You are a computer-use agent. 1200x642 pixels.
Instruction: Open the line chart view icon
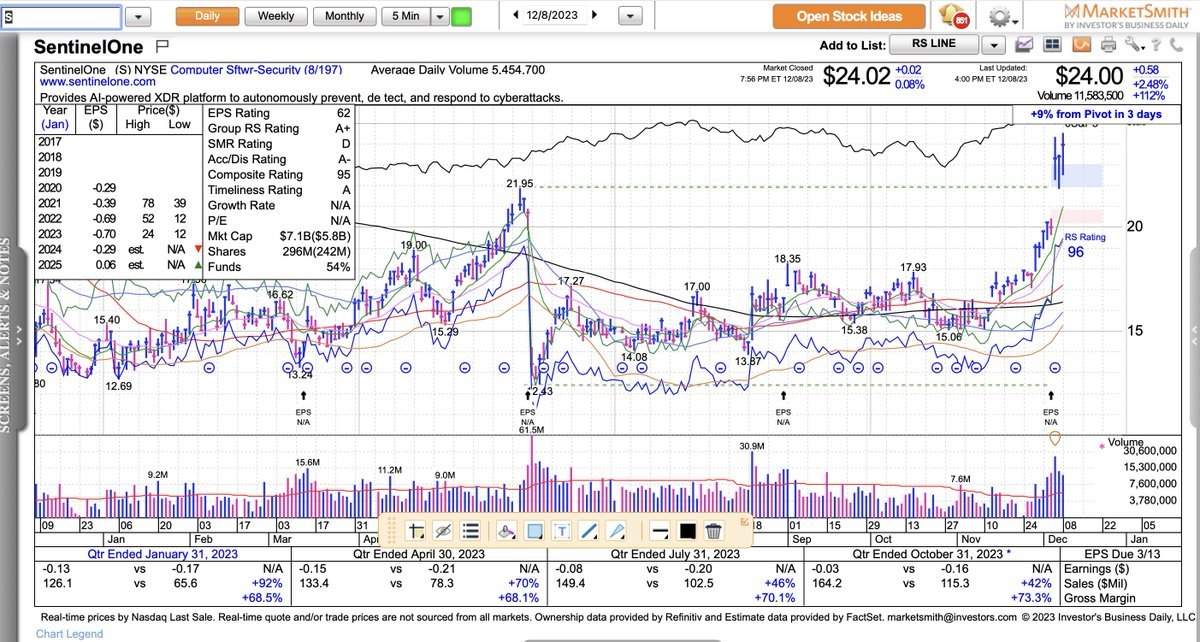click(1024, 44)
